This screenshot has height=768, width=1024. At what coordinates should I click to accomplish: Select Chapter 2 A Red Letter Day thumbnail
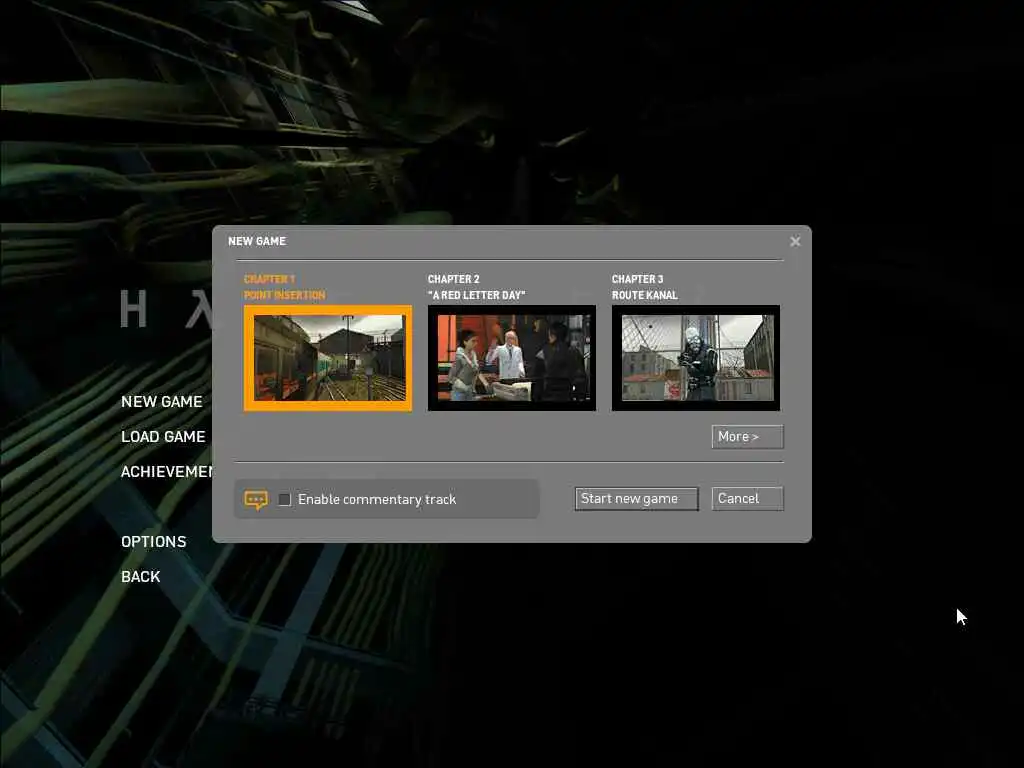(512, 358)
